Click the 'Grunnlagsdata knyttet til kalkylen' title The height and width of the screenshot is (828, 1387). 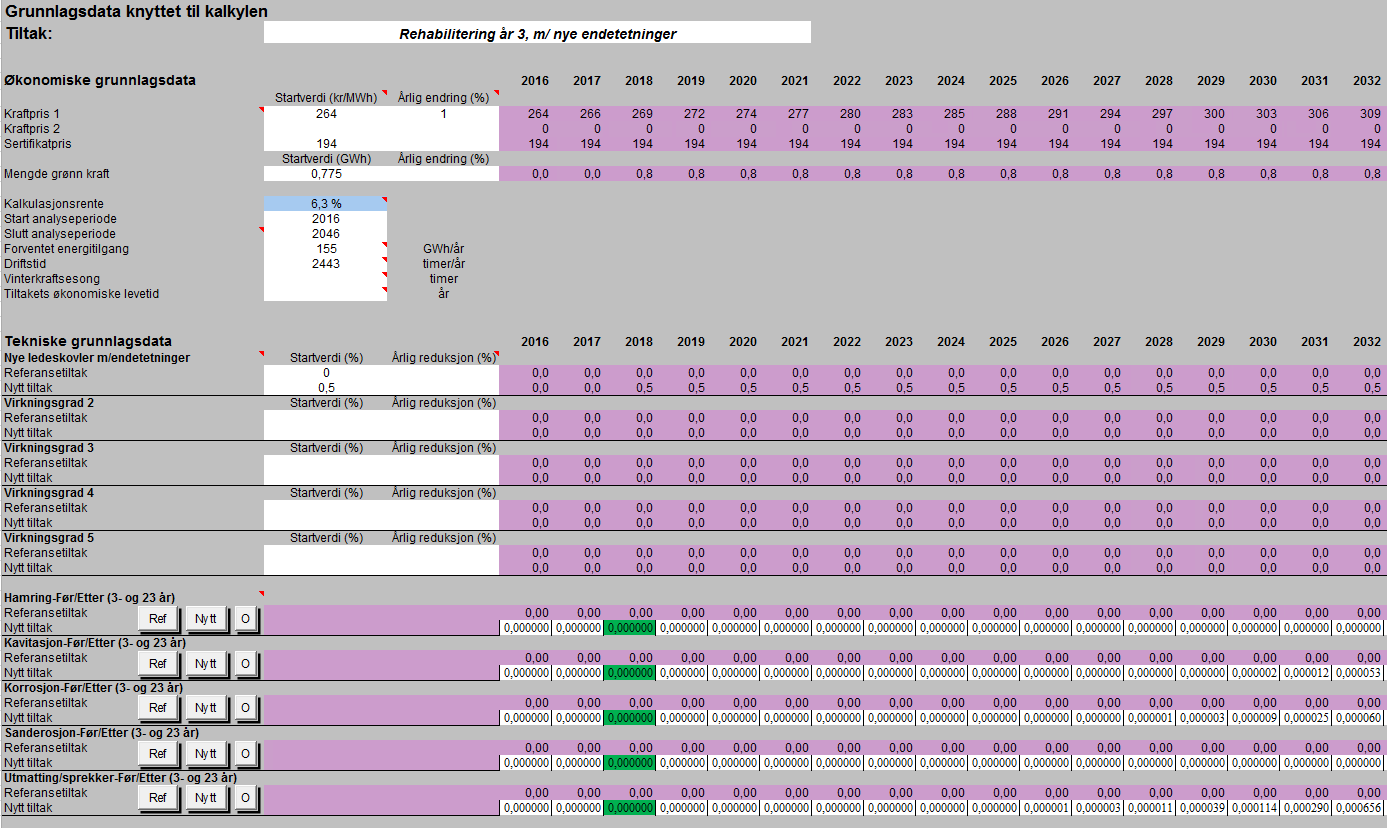[x=137, y=12]
